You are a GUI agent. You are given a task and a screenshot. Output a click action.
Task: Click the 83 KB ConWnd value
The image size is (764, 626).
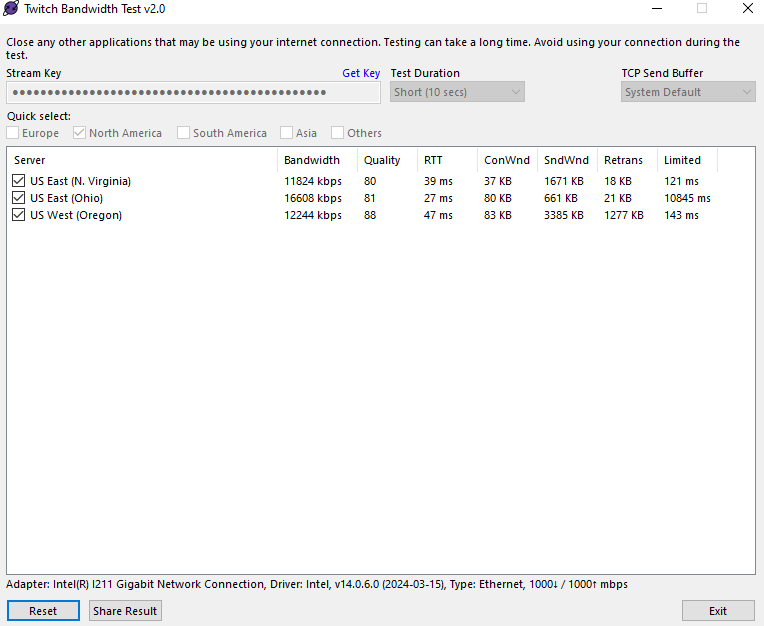[497, 215]
